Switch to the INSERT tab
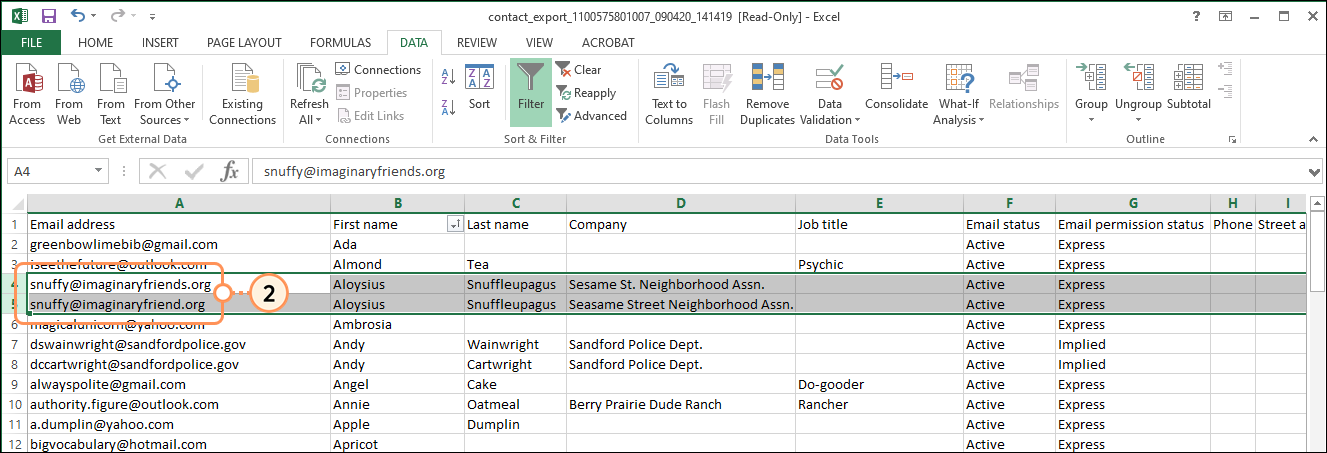 [x=160, y=42]
